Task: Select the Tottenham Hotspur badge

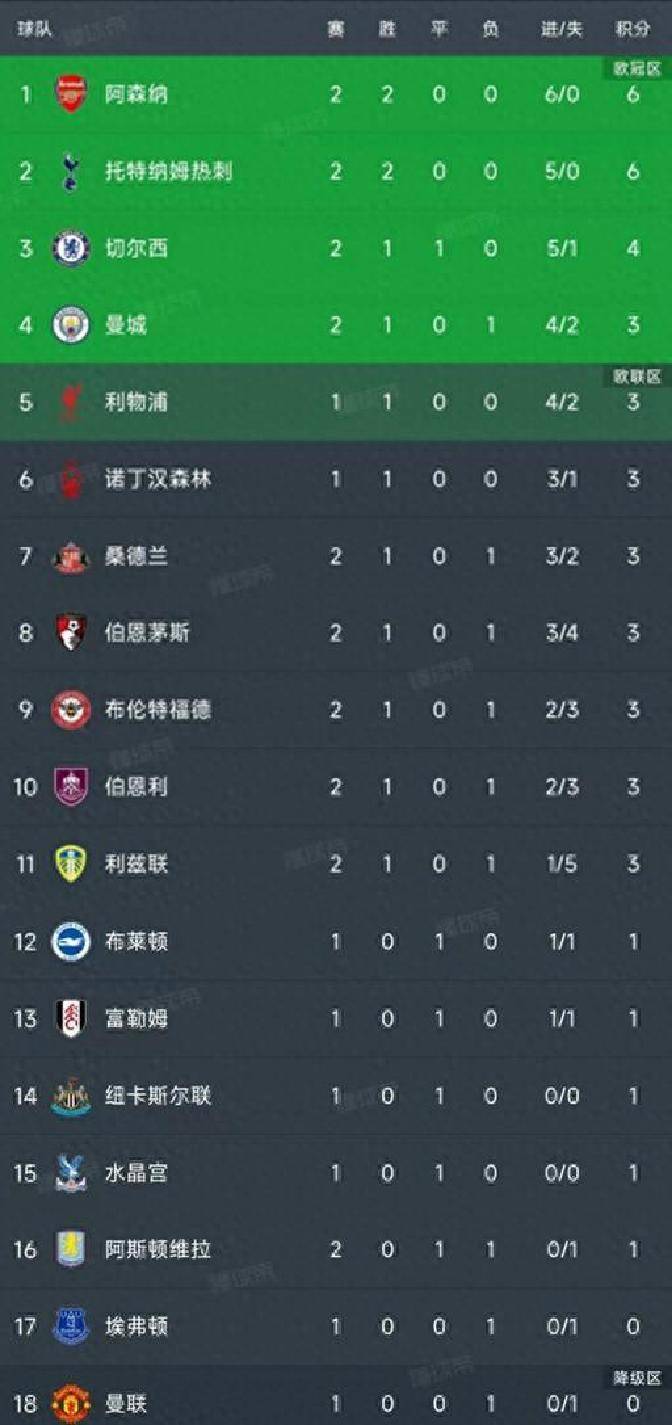Action: click(71, 172)
